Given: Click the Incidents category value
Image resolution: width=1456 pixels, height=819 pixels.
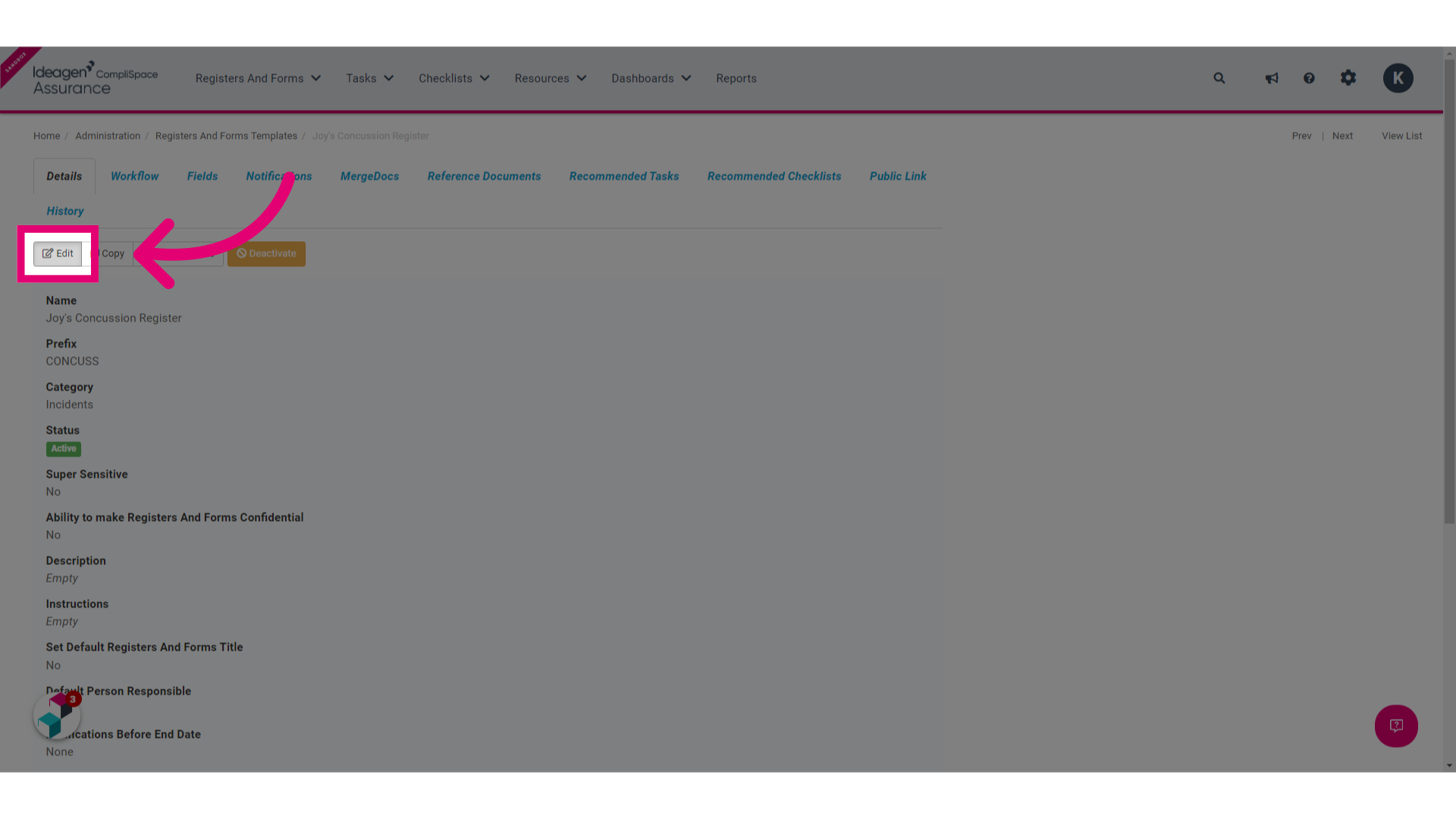Looking at the screenshot, I should pyautogui.click(x=69, y=405).
